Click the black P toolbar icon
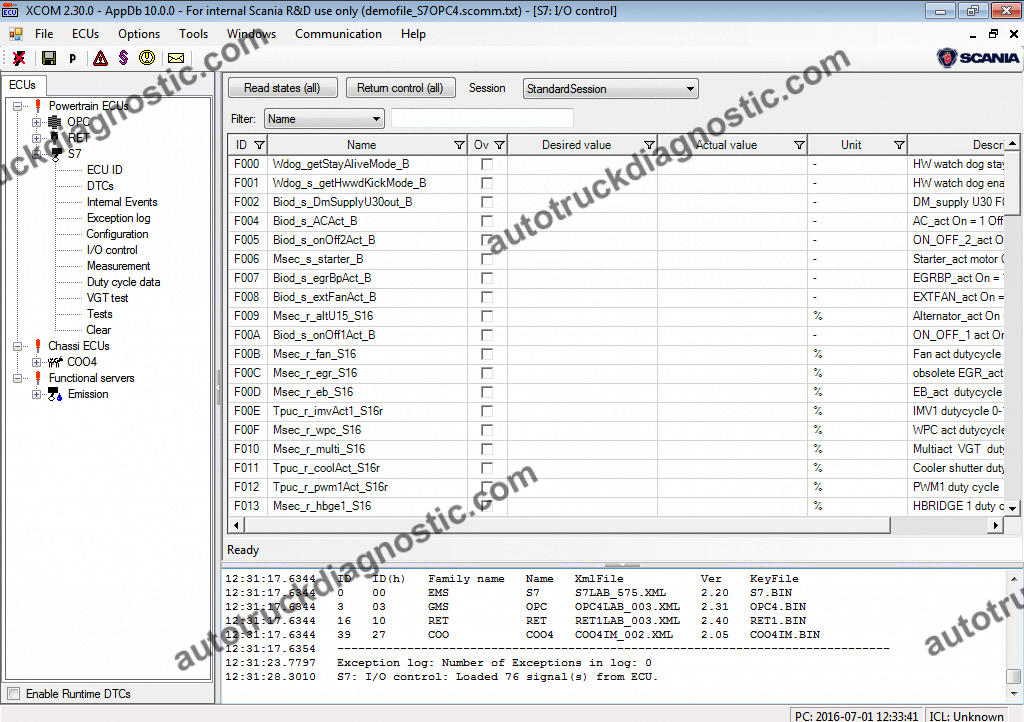The image size is (1024, 722). (73, 58)
